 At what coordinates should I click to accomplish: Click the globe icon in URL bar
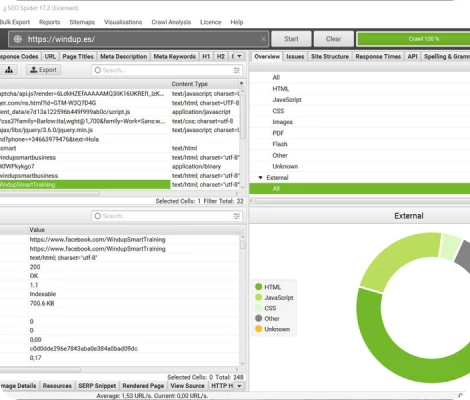tap(18, 39)
